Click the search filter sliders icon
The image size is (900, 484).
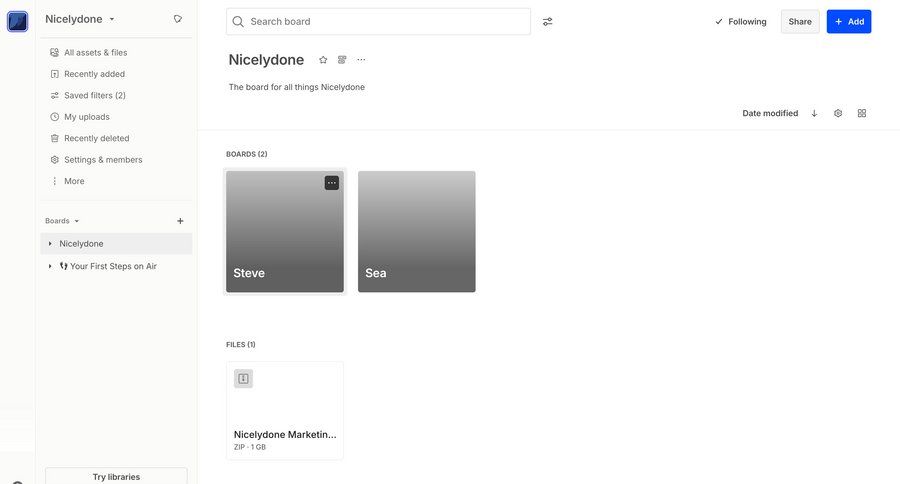(x=547, y=21)
